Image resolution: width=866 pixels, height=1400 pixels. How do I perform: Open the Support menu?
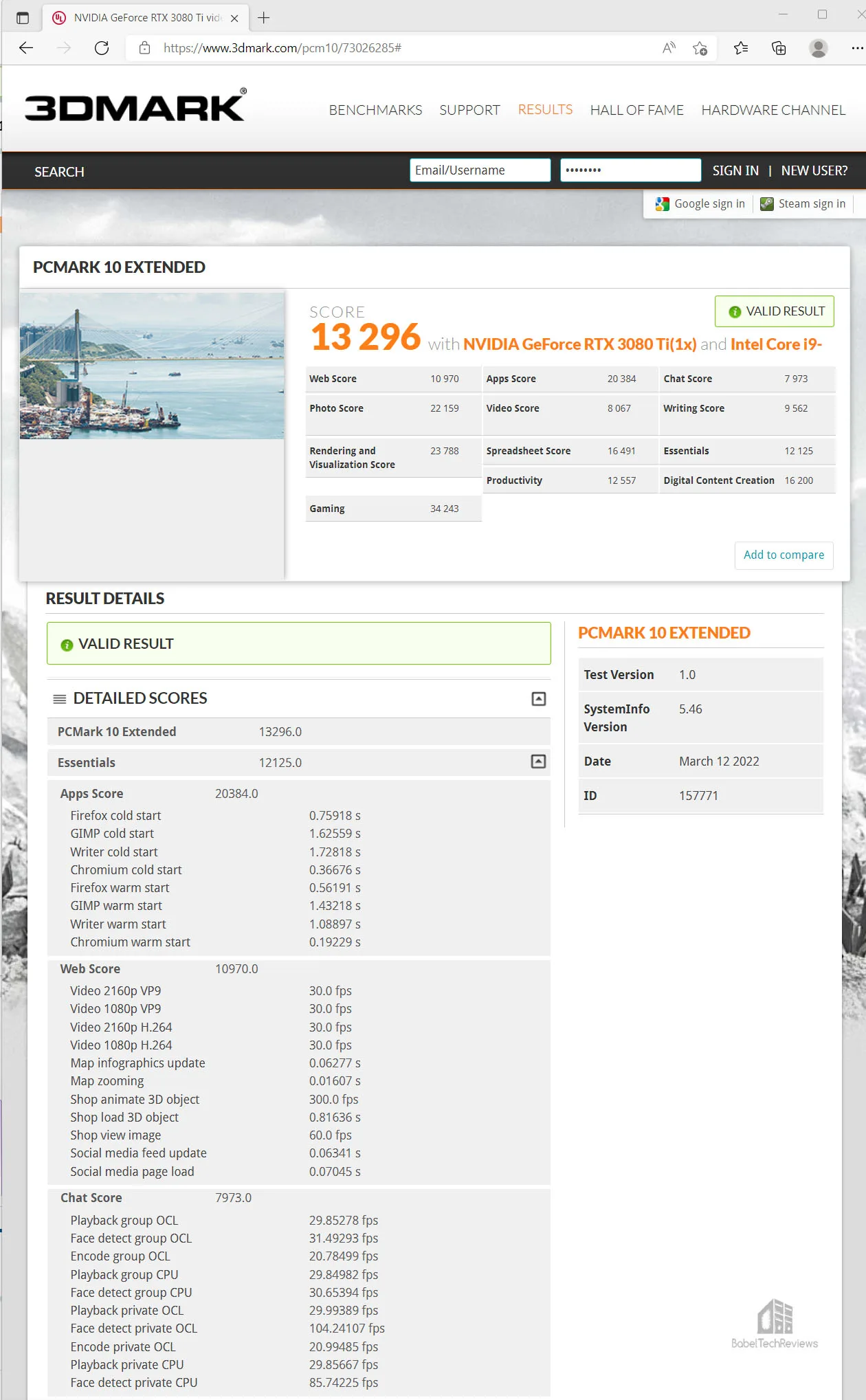[x=469, y=110]
